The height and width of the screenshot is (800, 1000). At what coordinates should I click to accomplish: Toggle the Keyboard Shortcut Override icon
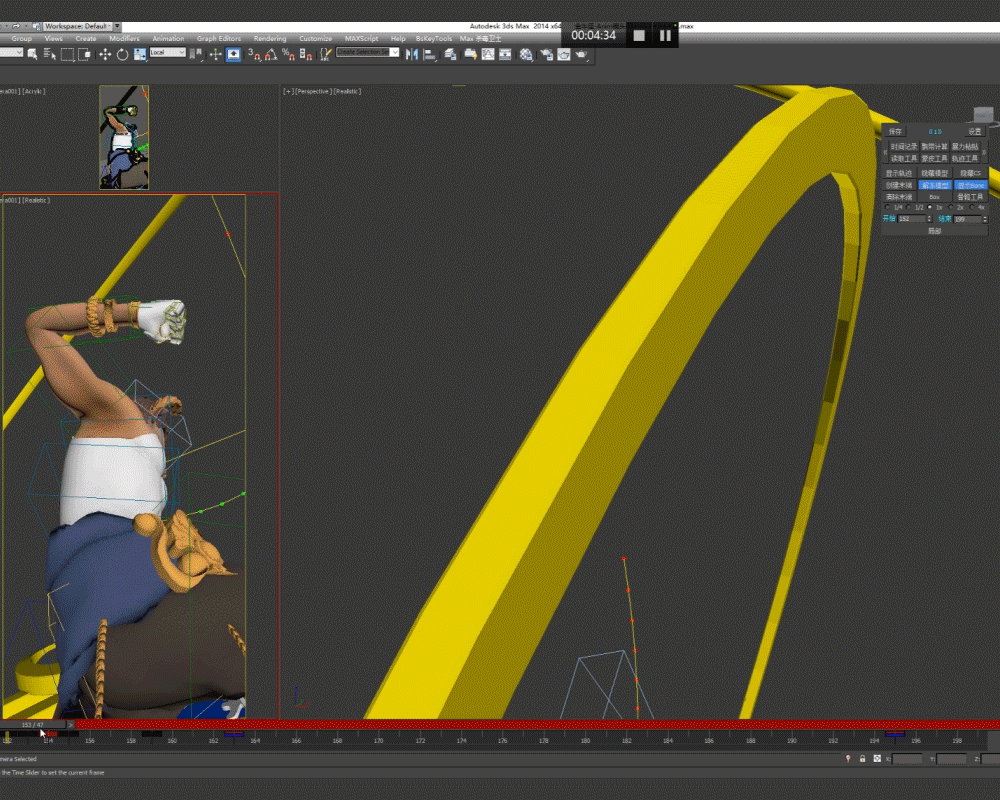tap(233, 54)
